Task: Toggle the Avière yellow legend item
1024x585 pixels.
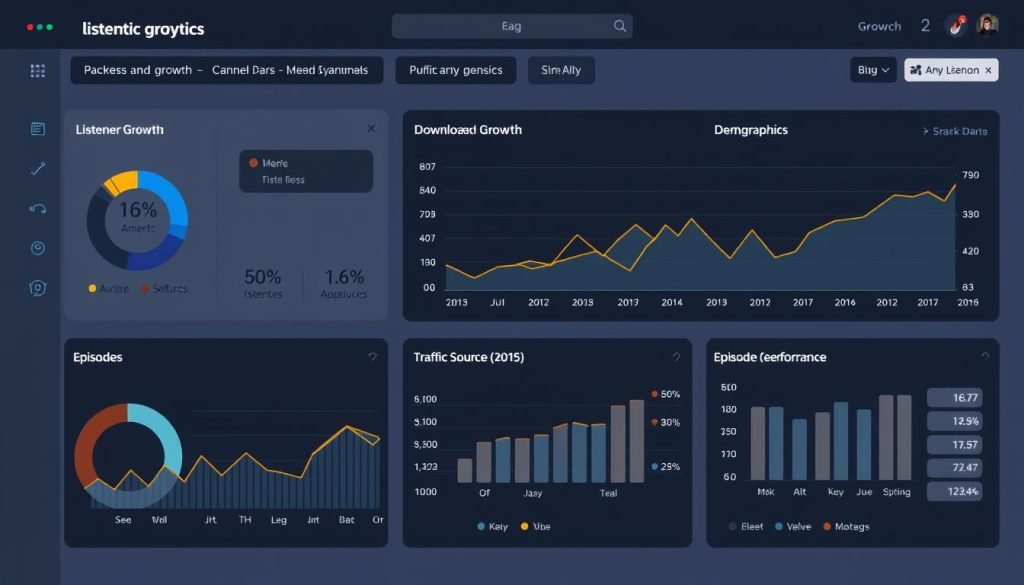Action: coord(108,289)
